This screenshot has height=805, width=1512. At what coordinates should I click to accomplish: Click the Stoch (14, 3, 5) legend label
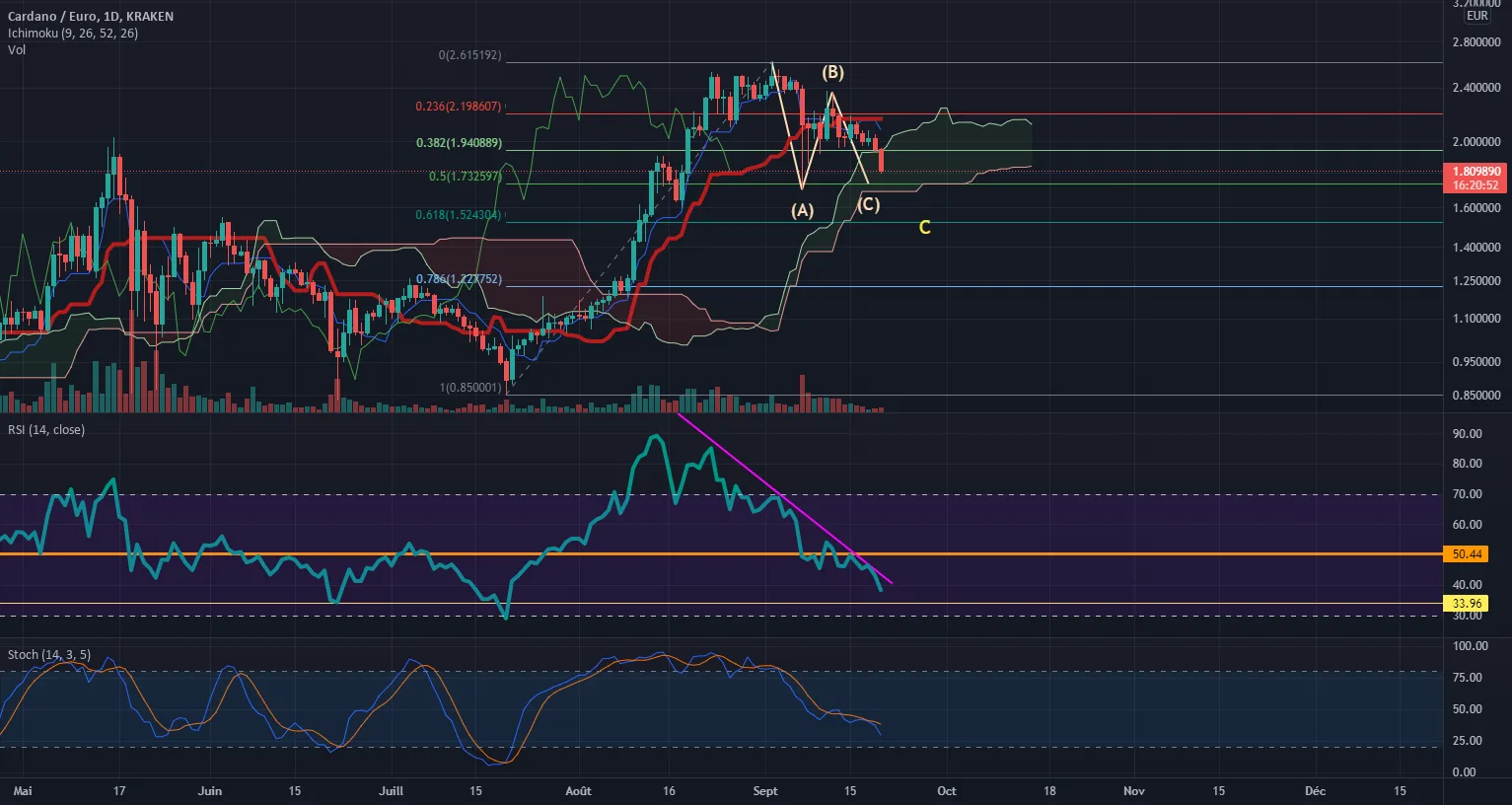click(49, 655)
